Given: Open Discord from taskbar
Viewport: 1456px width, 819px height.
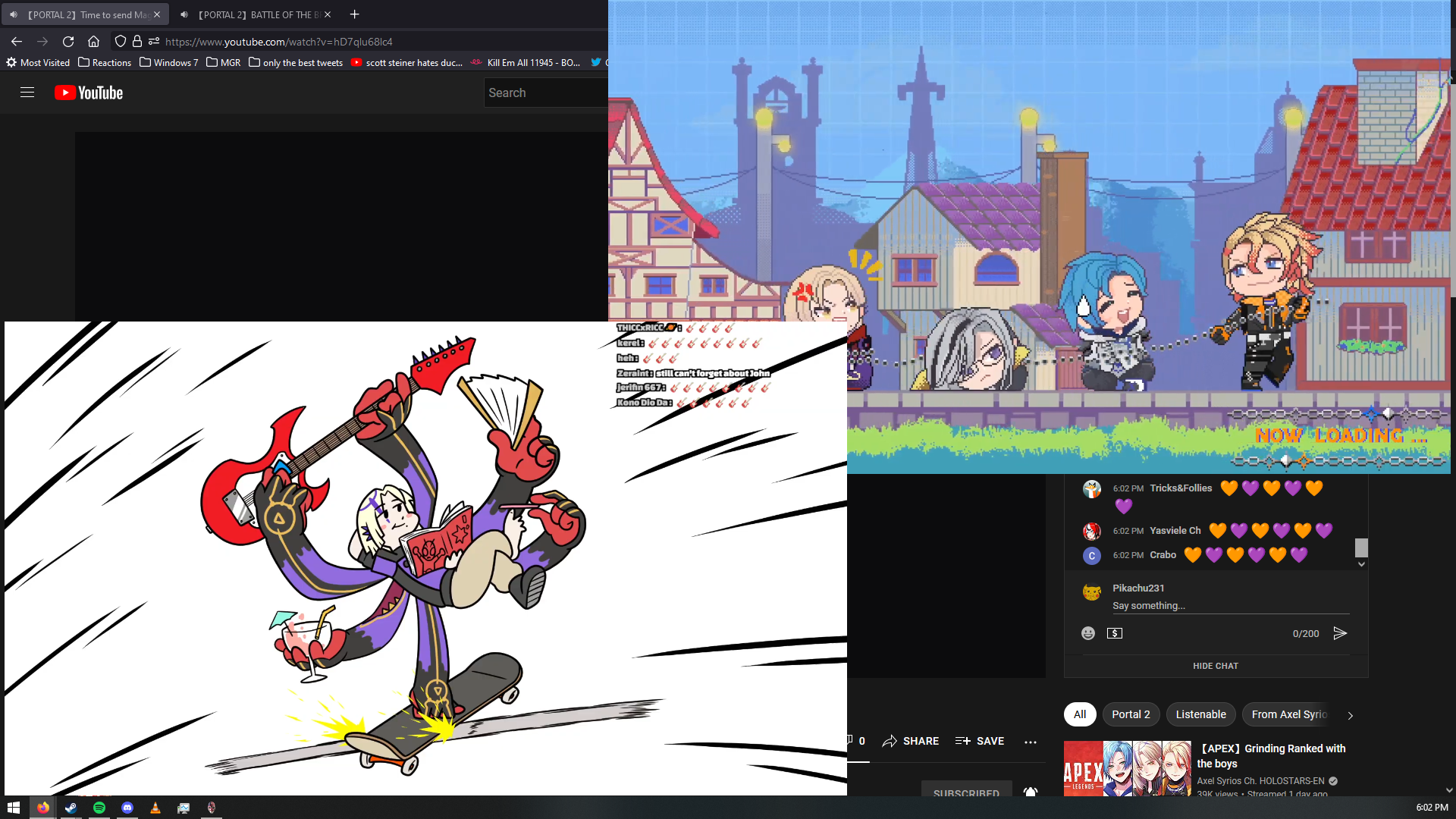Looking at the screenshot, I should pos(127,808).
